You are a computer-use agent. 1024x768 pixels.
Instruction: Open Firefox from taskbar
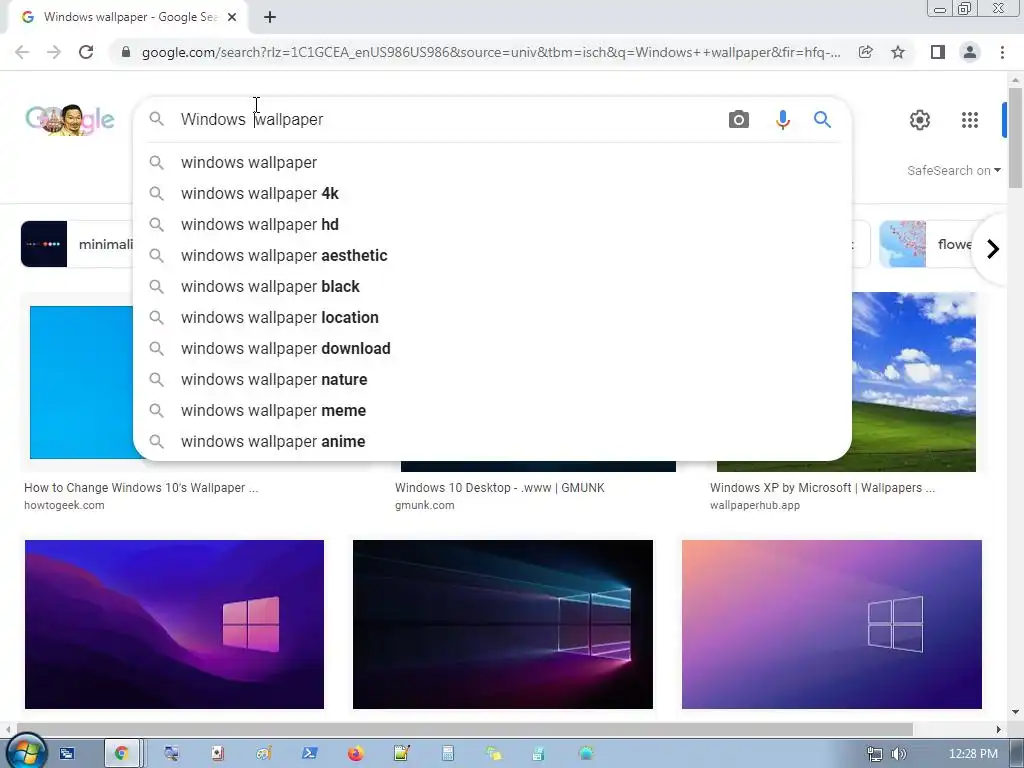click(x=355, y=754)
